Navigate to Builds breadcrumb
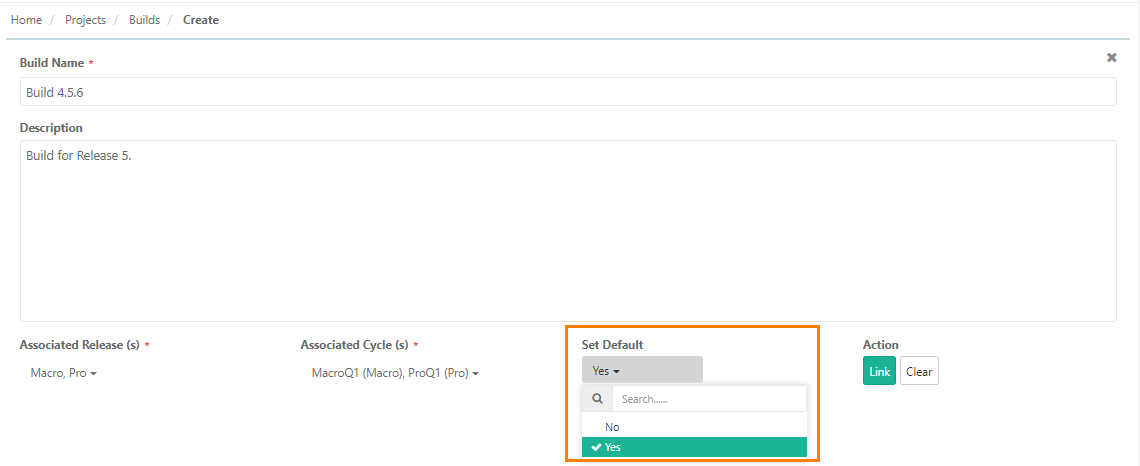 click(144, 20)
